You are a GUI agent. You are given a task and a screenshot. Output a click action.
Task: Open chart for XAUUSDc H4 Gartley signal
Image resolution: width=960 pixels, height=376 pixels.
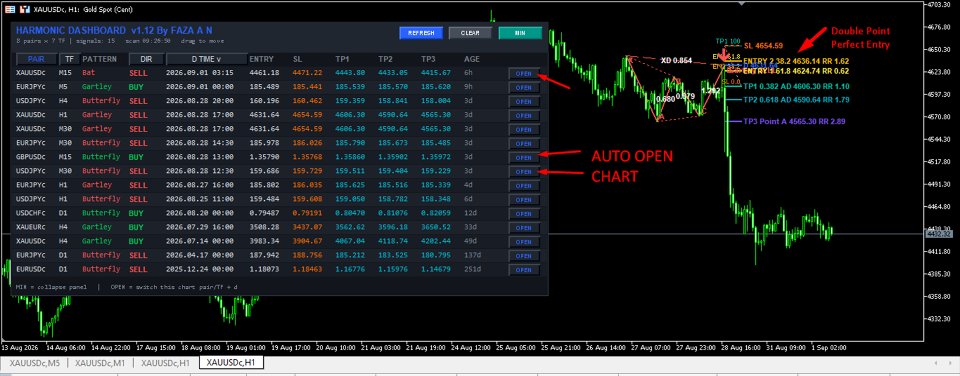tap(524, 242)
